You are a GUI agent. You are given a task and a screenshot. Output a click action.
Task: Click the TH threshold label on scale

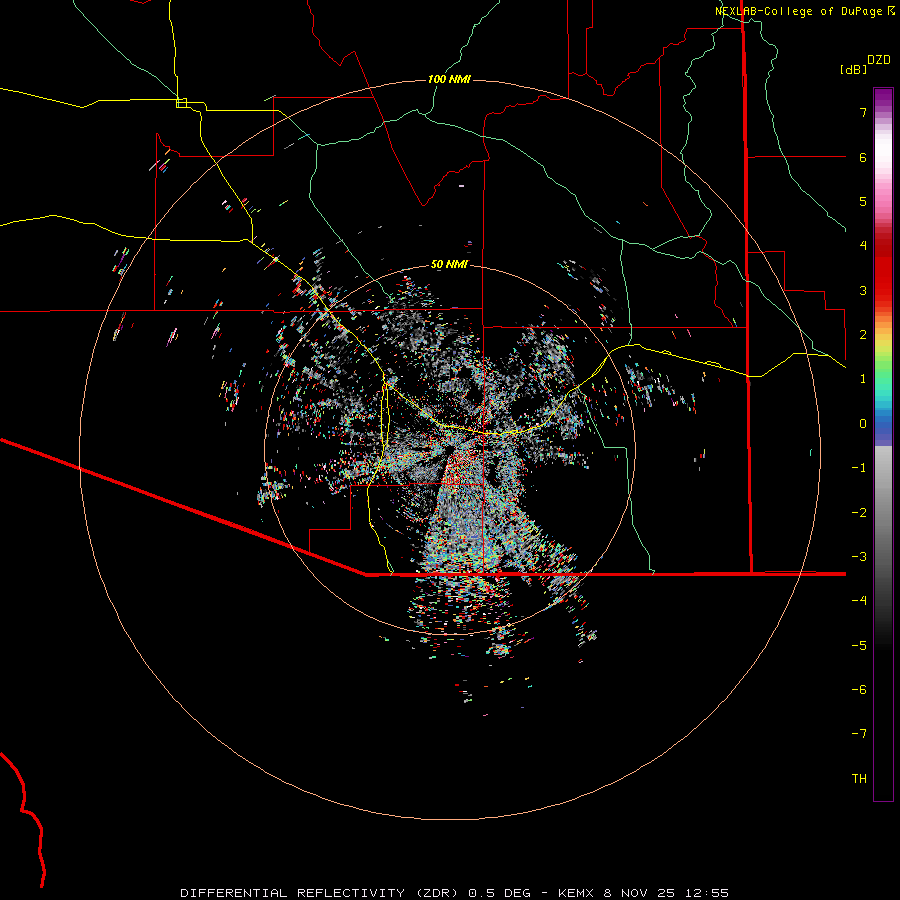859,779
